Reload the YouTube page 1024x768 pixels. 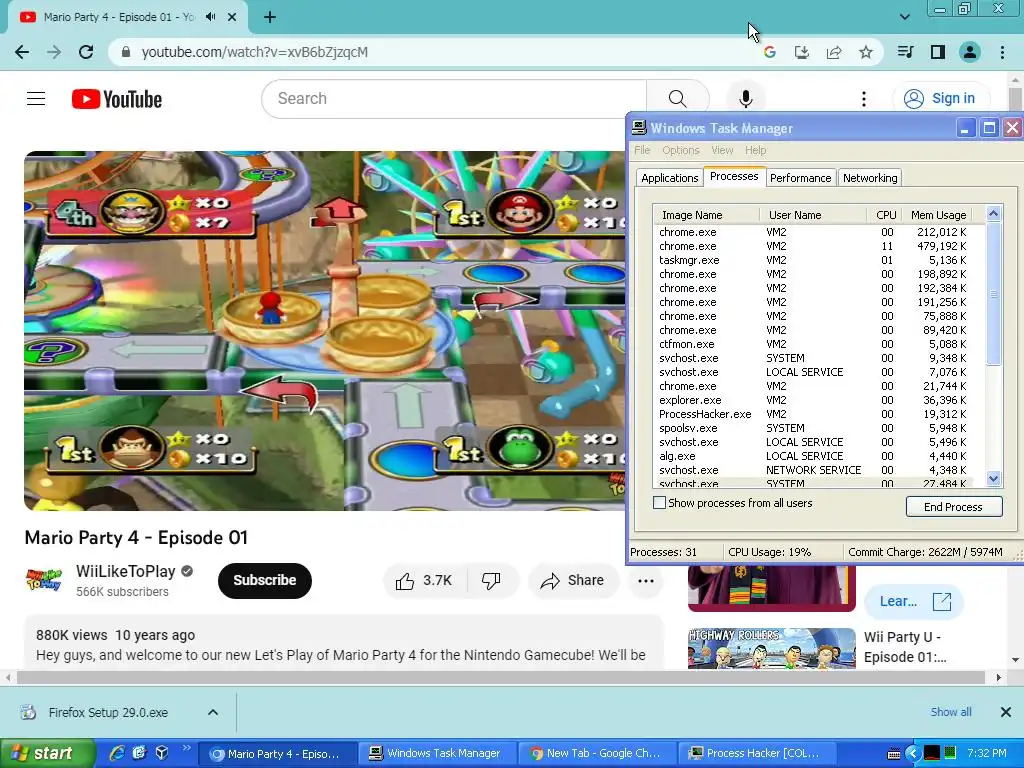[x=86, y=52]
